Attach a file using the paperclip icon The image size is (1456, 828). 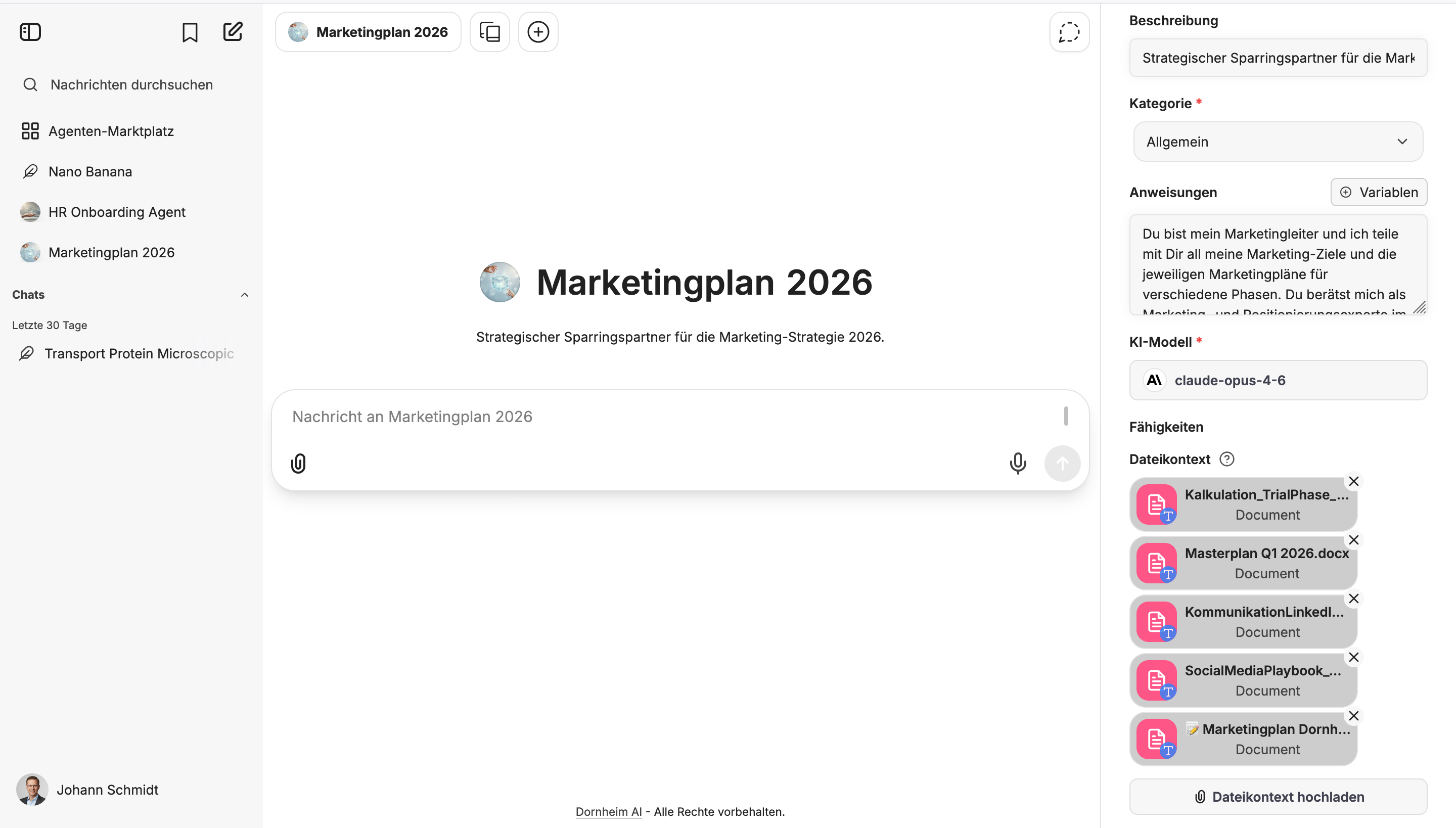point(298,463)
